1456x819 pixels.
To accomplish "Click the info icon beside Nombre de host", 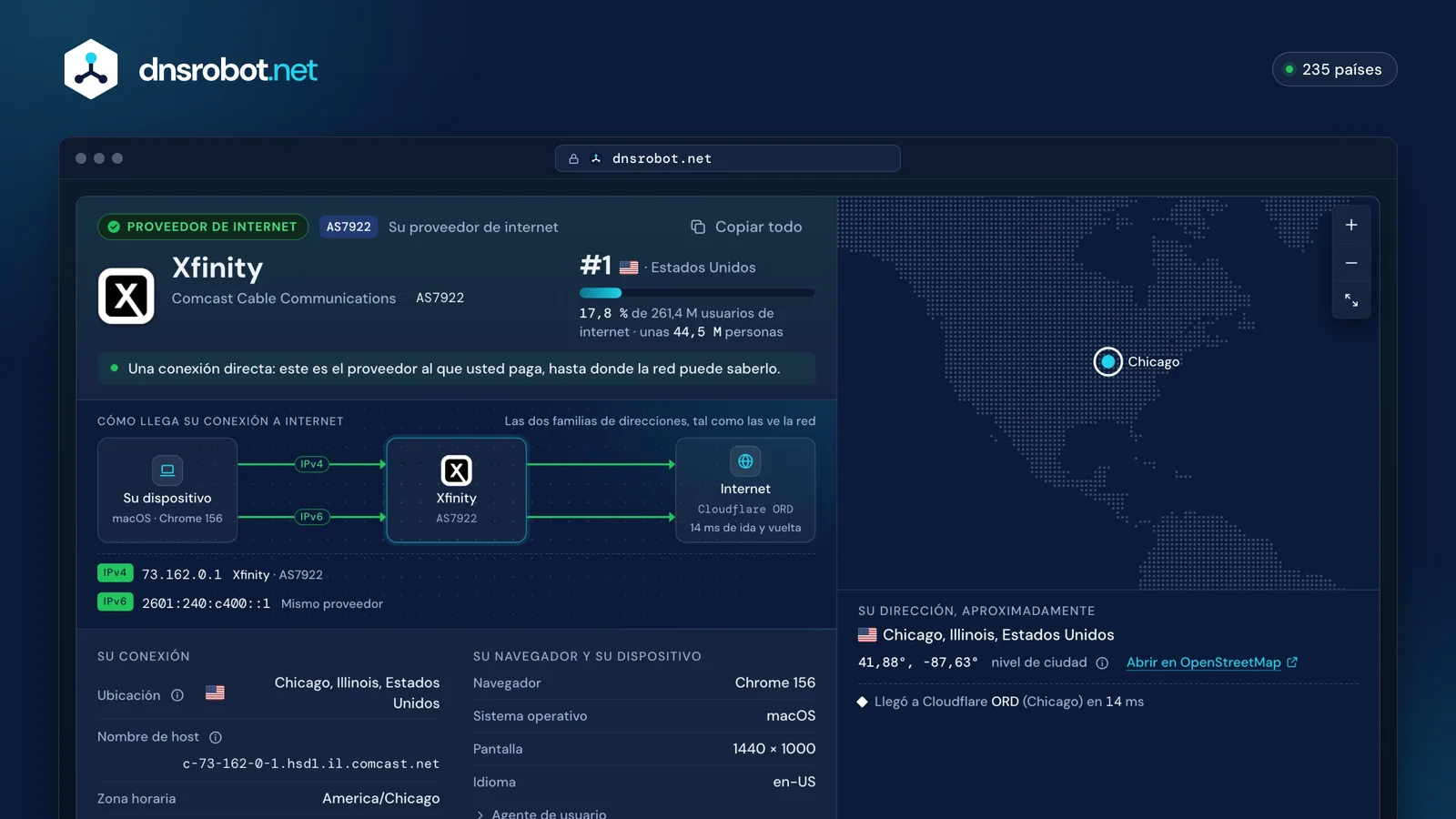I will pyautogui.click(x=216, y=737).
